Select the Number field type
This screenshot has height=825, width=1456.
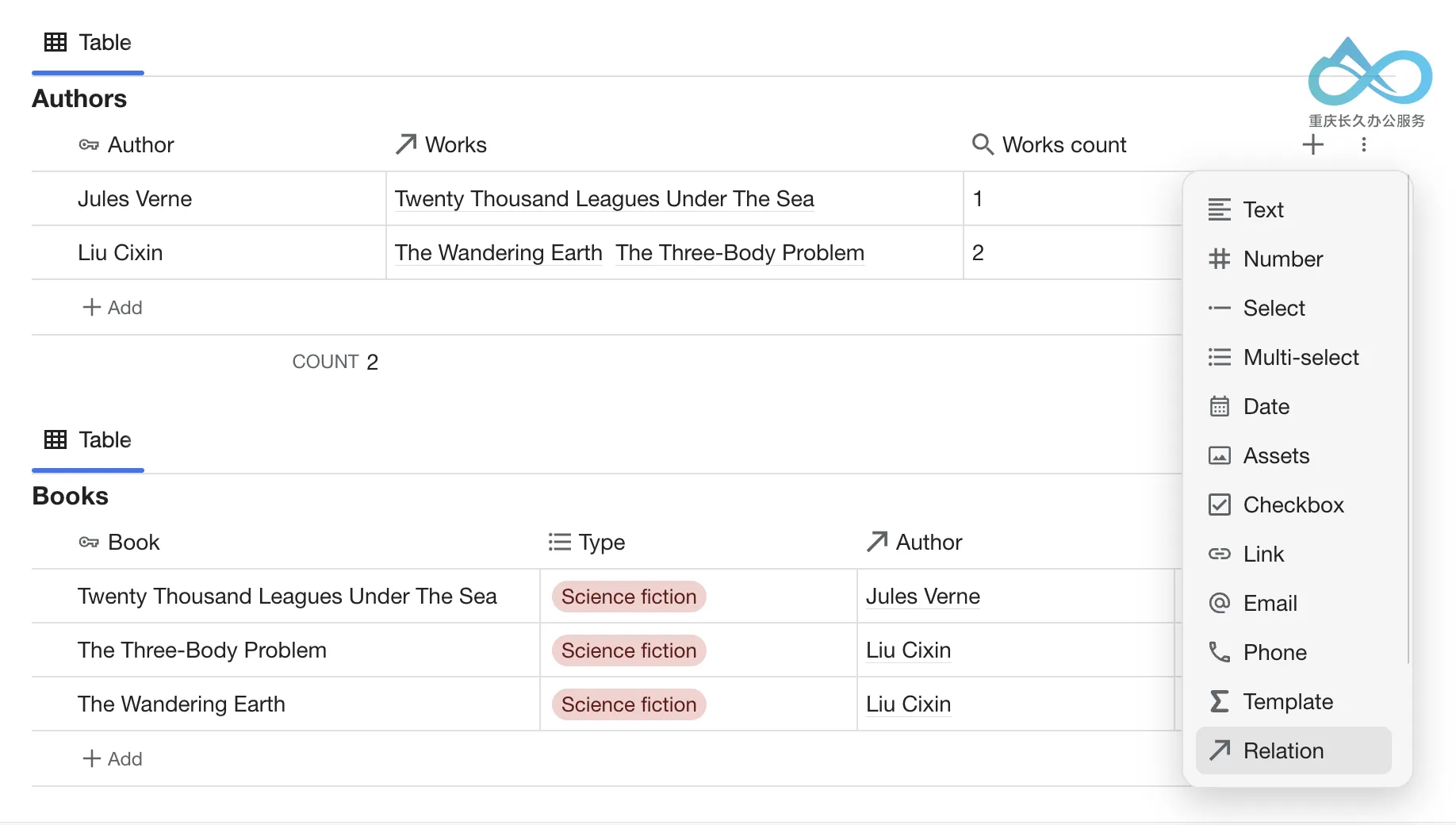(x=1293, y=259)
